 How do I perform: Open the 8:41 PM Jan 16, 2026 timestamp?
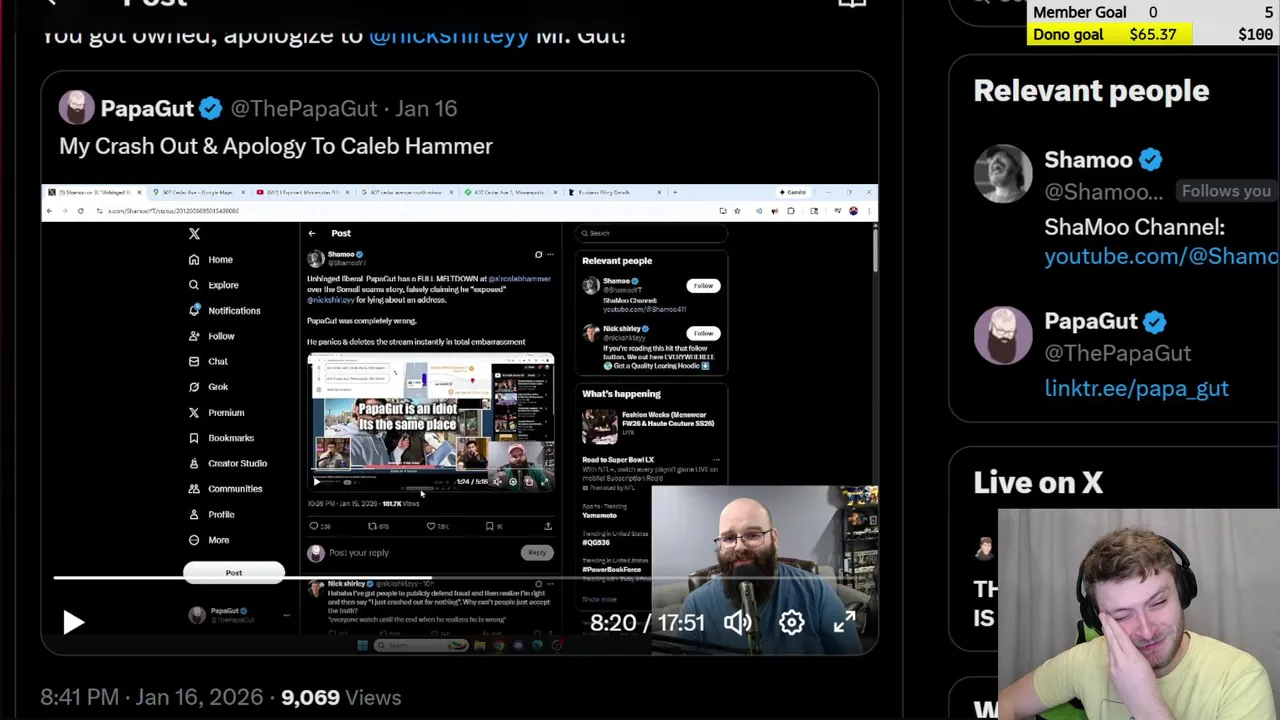pyautogui.click(x=152, y=697)
